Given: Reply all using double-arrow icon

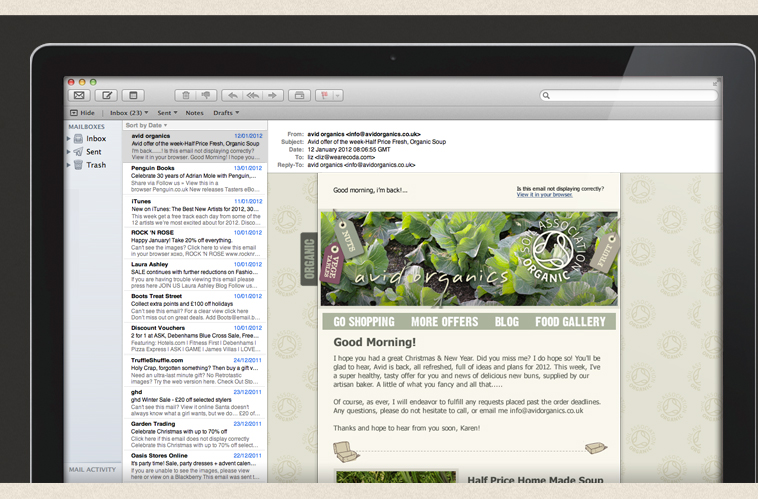Looking at the screenshot, I should click(253, 95).
